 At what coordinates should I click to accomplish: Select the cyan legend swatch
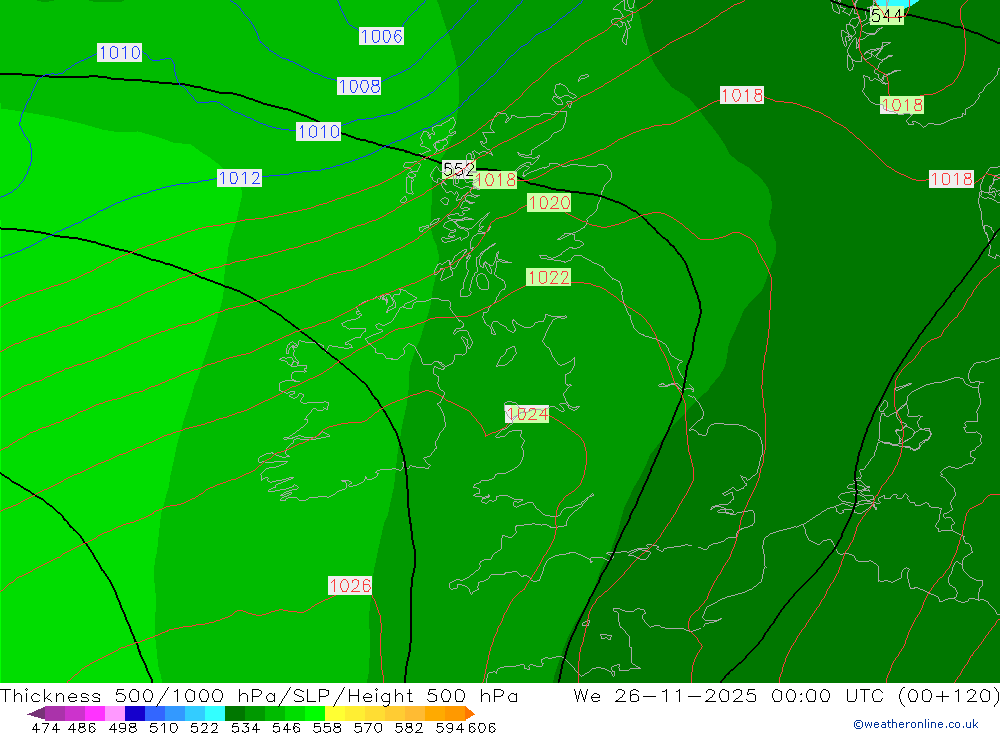point(215,713)
